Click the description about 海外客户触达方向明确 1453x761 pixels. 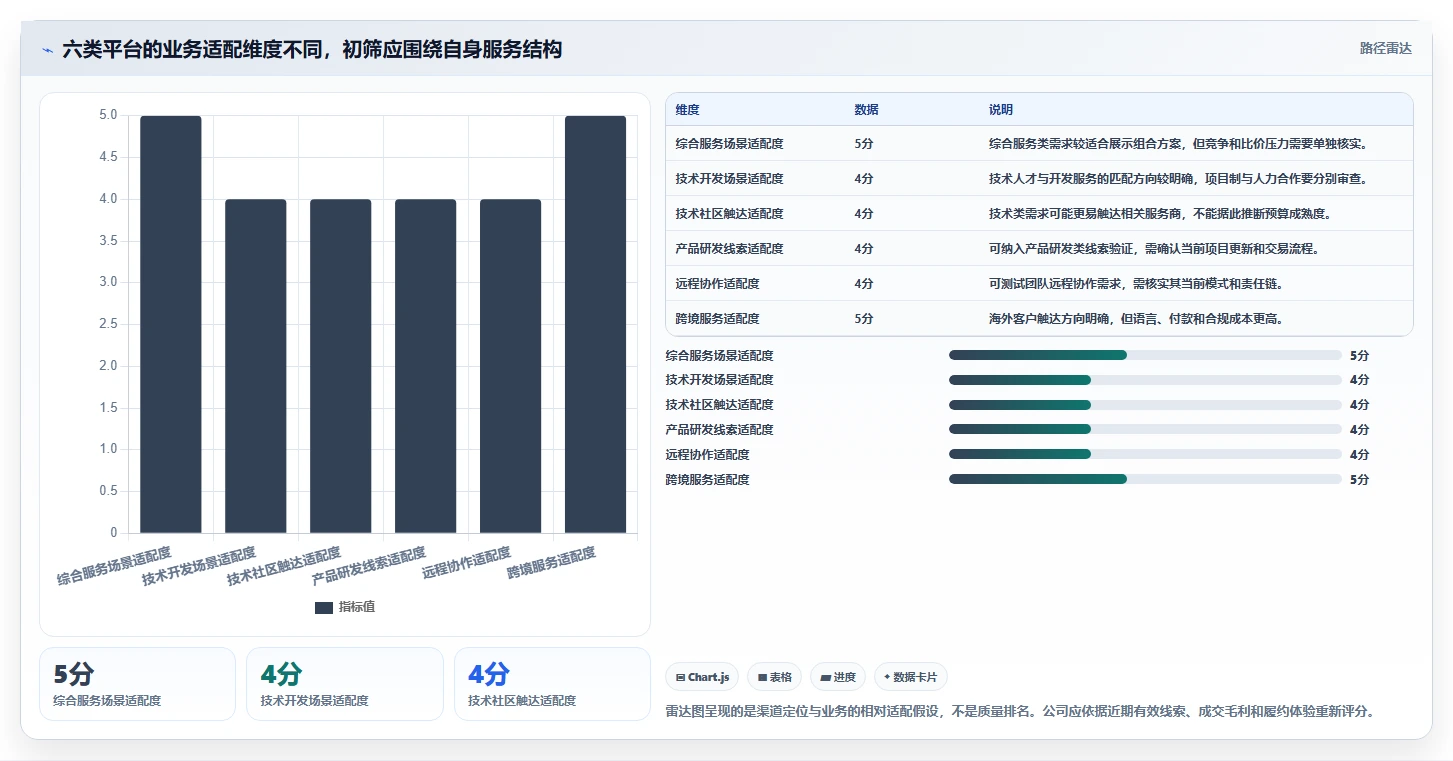1136,319
